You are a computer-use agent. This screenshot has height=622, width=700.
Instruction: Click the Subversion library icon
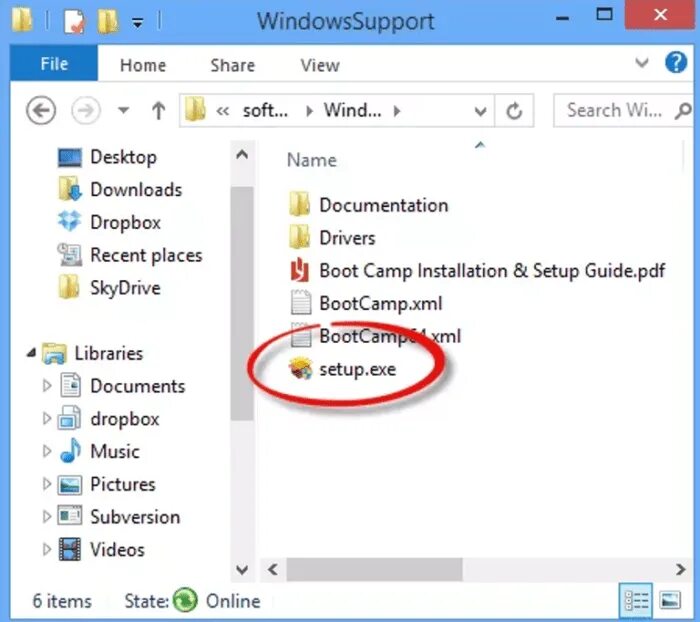[70, 517]
